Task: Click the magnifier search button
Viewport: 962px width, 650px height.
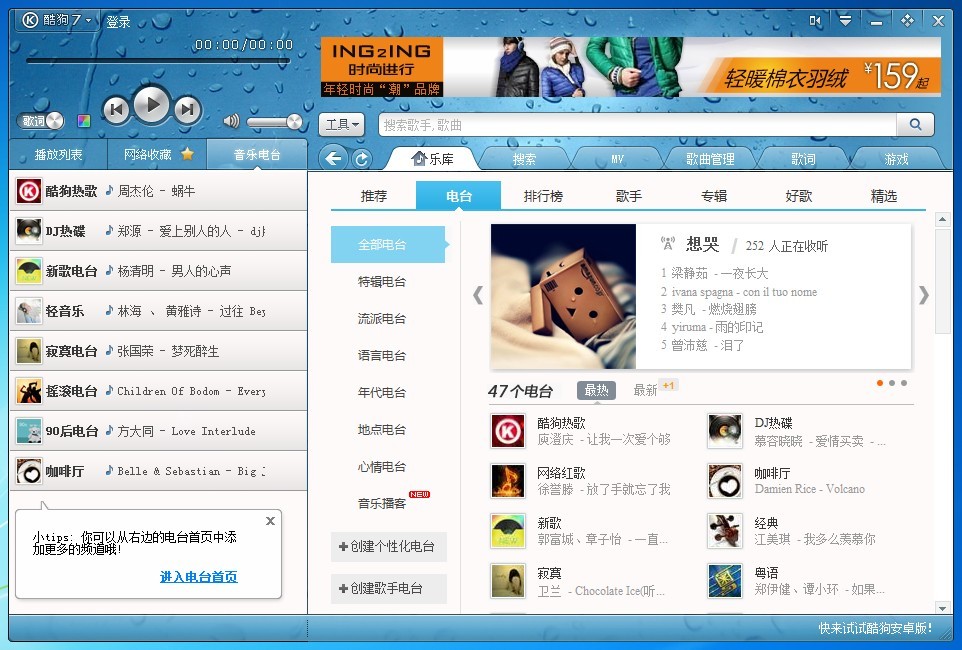Action: click(914, 125)
